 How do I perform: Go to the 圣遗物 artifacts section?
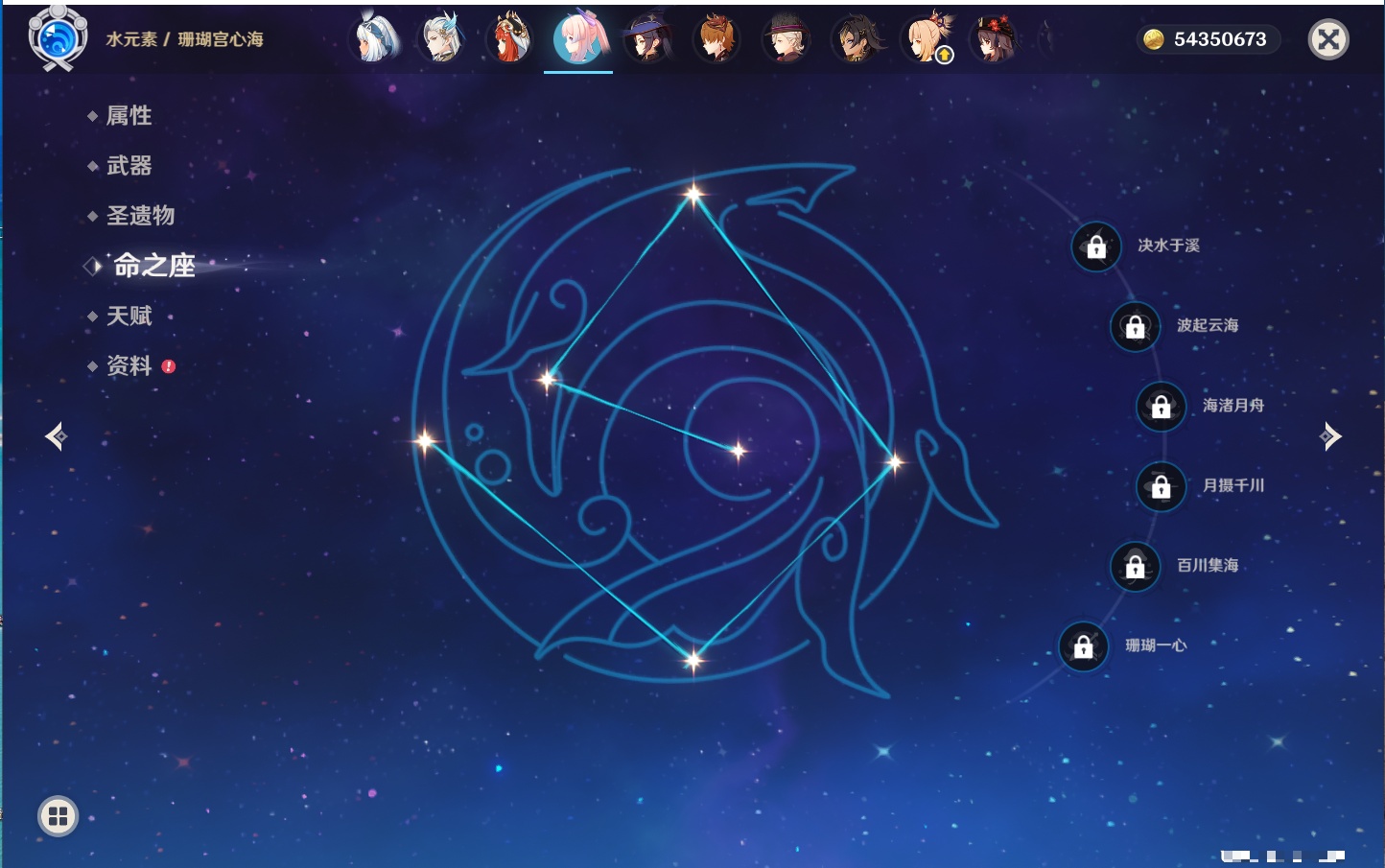pyautogui.click(x=140, y=216)
